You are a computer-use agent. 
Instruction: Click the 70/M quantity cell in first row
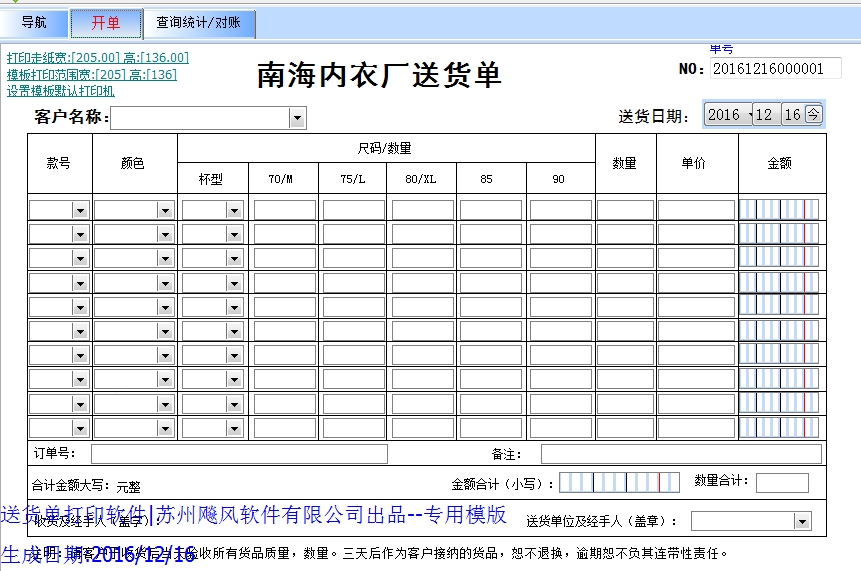tap(284, 210)
